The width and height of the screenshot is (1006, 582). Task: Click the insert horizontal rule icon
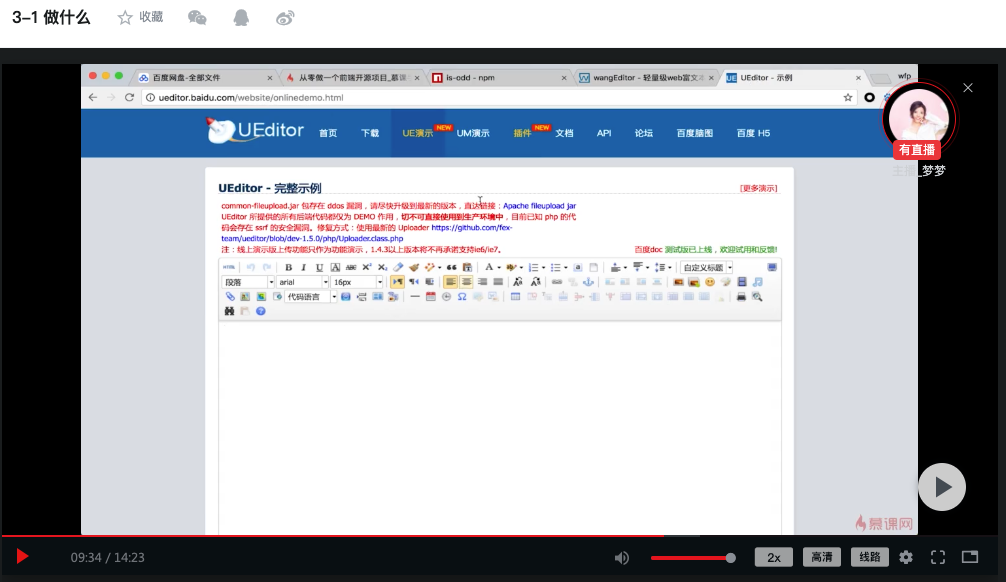[x=415, y=296]
